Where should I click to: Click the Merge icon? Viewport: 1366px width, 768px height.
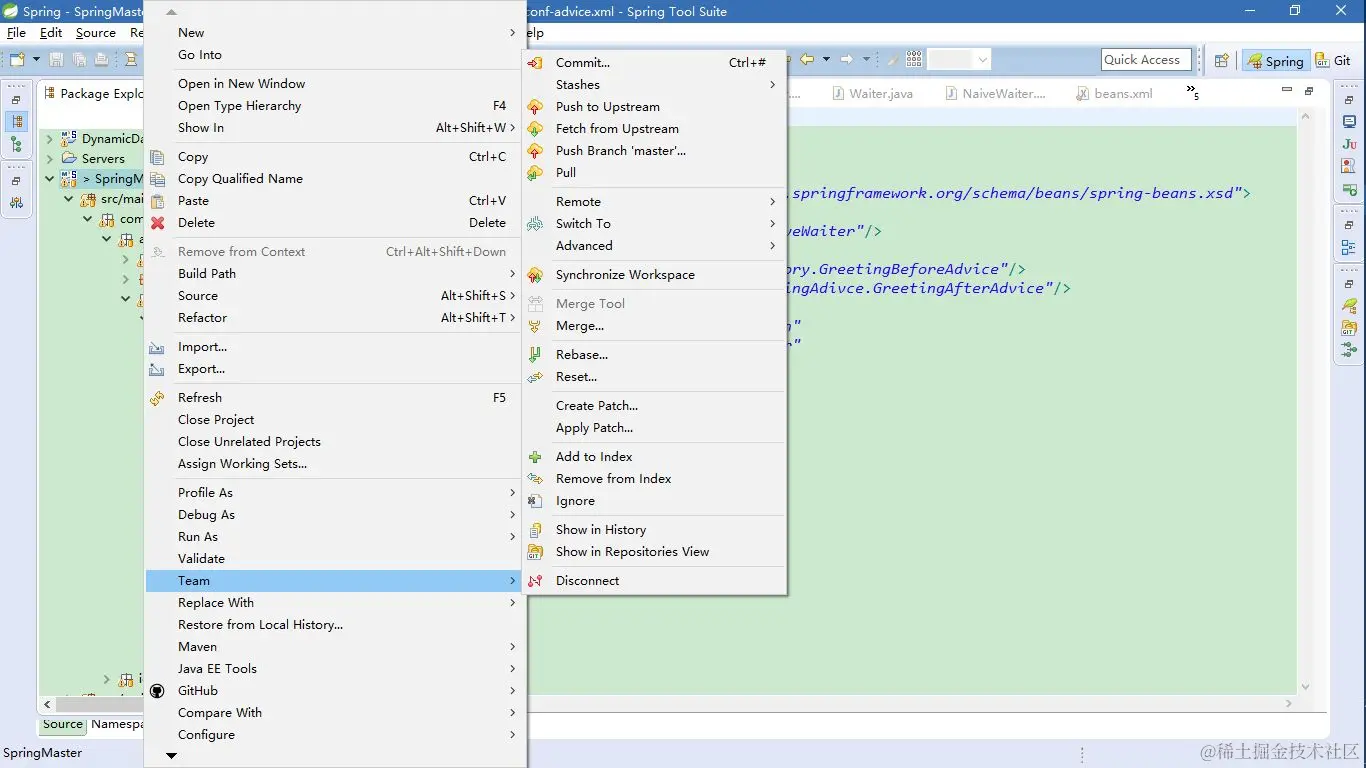[x=535, y=326]
